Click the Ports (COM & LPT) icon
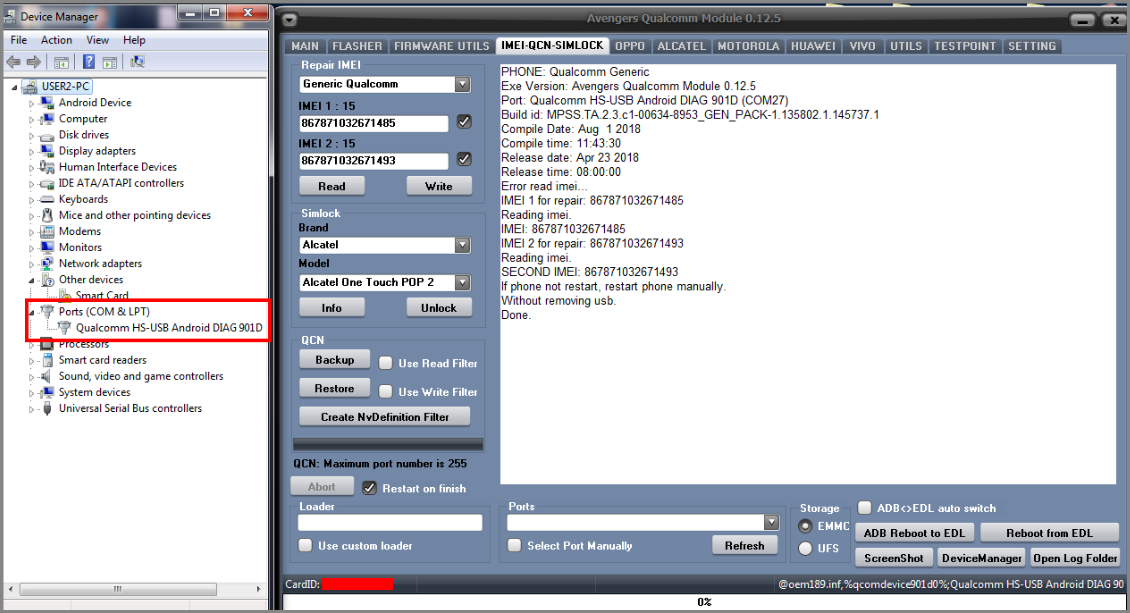Screen dimensions: 1130x613 [47, 311]
